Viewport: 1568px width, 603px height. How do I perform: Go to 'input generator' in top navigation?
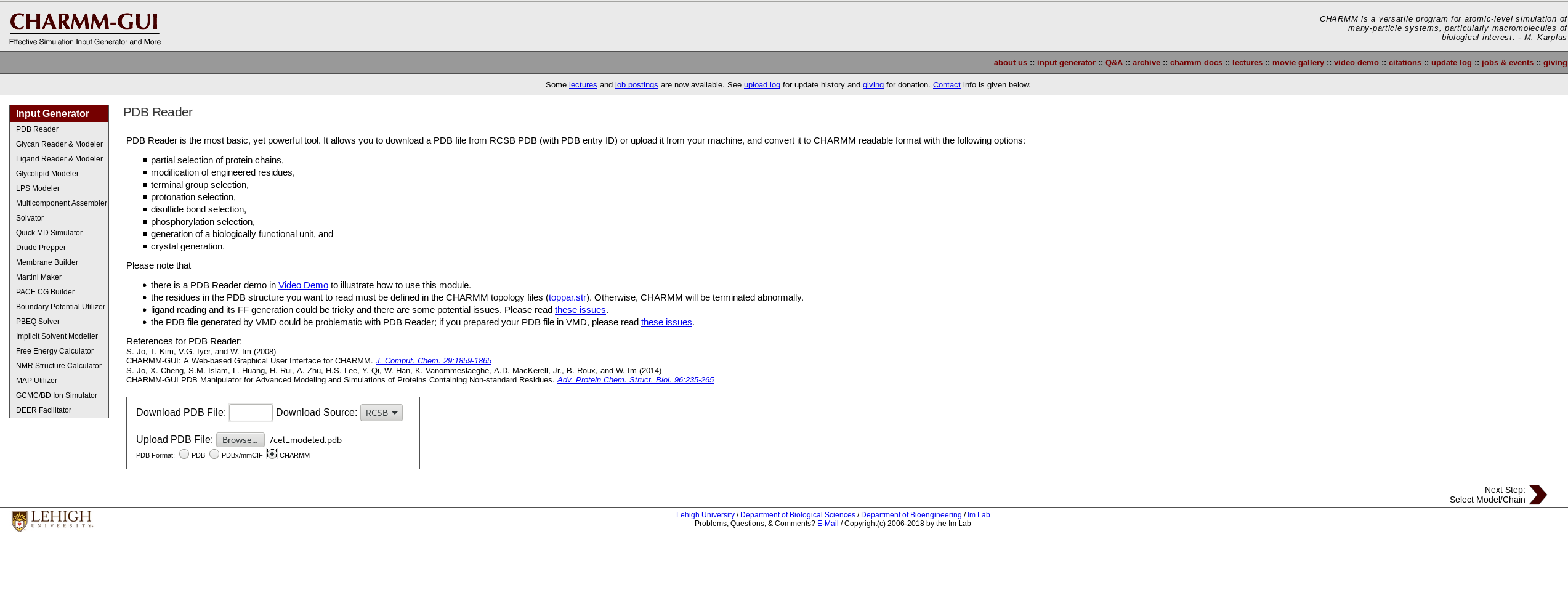pyautogui.click(x=1066, y=63)
